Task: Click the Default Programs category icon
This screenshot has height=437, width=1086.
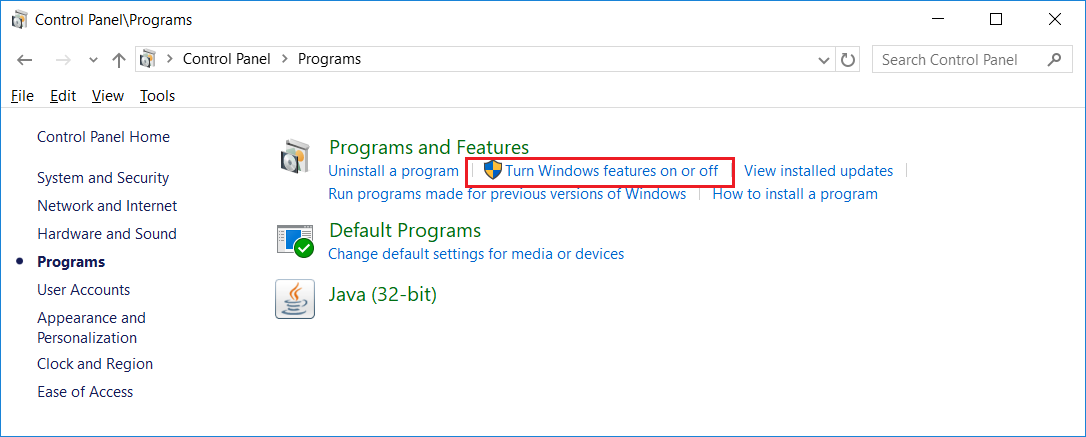Action: pyautogui.click(x=295, y=240)
